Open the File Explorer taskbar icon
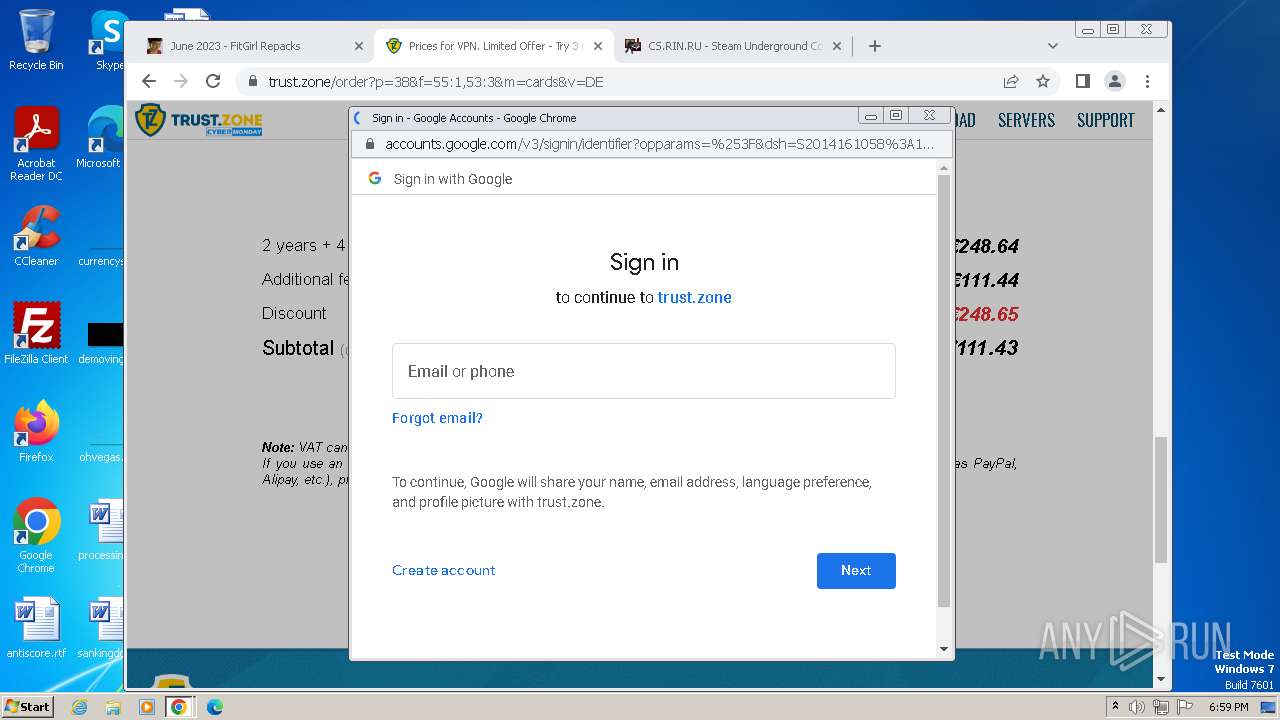The image size is (1280, 720). click(x=113, y=707)
